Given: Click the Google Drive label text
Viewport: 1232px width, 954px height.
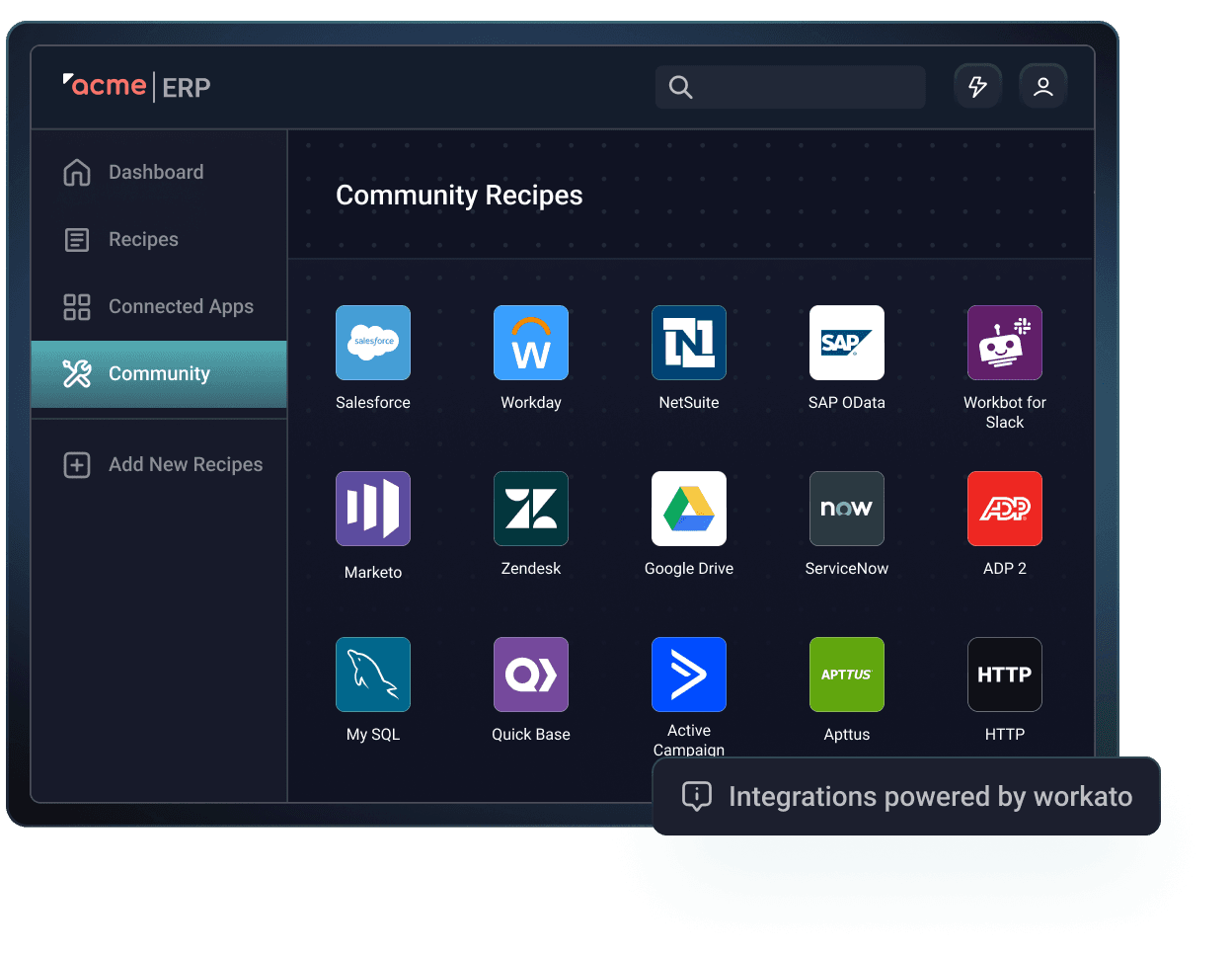Looking at the screenshot, I should [x=689, y=568].
